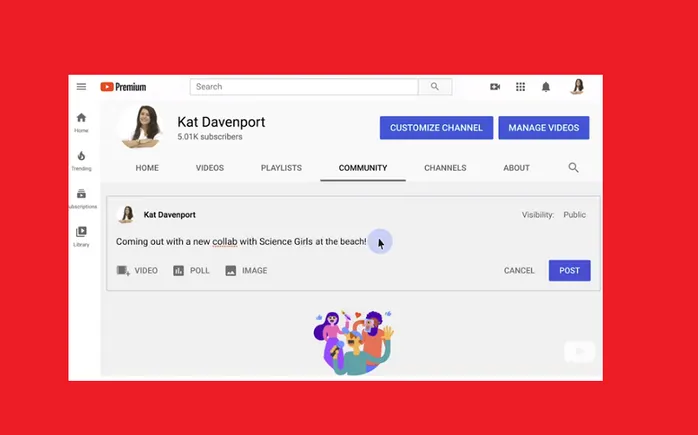Open the YouTube apps grid

(520, 87)
